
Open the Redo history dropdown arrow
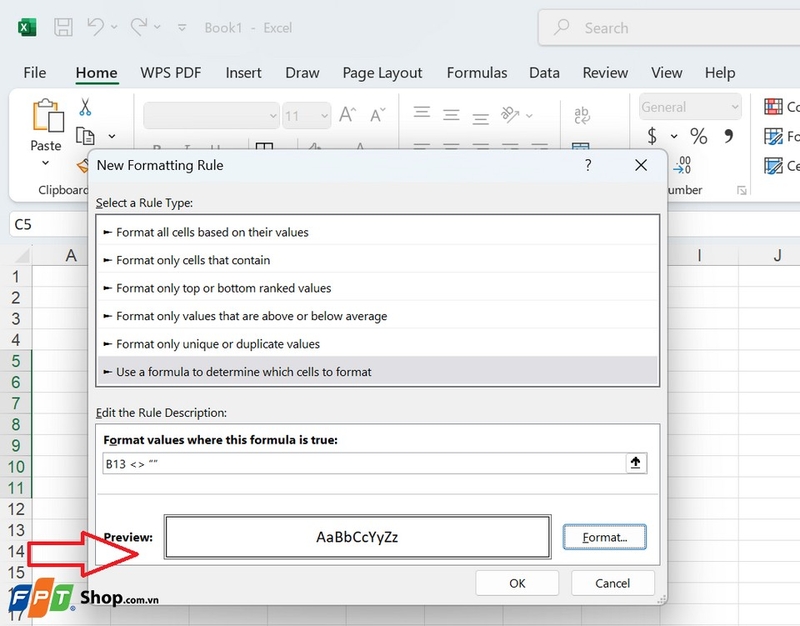click(157, 27)
